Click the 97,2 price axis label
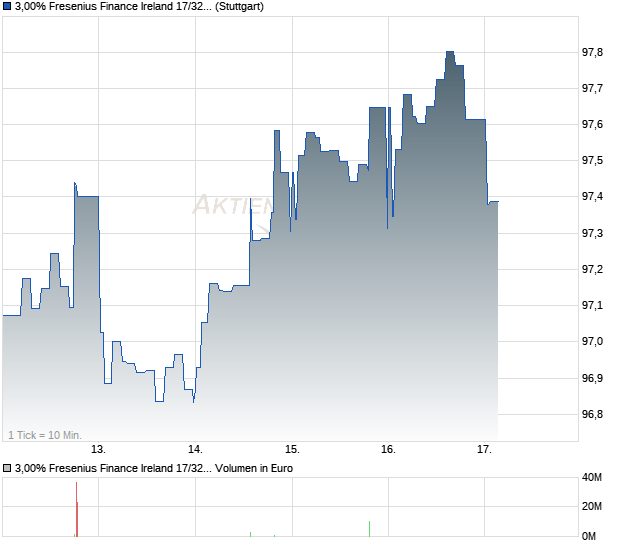This screenshot has height=546, width=620. click(592, 269)
